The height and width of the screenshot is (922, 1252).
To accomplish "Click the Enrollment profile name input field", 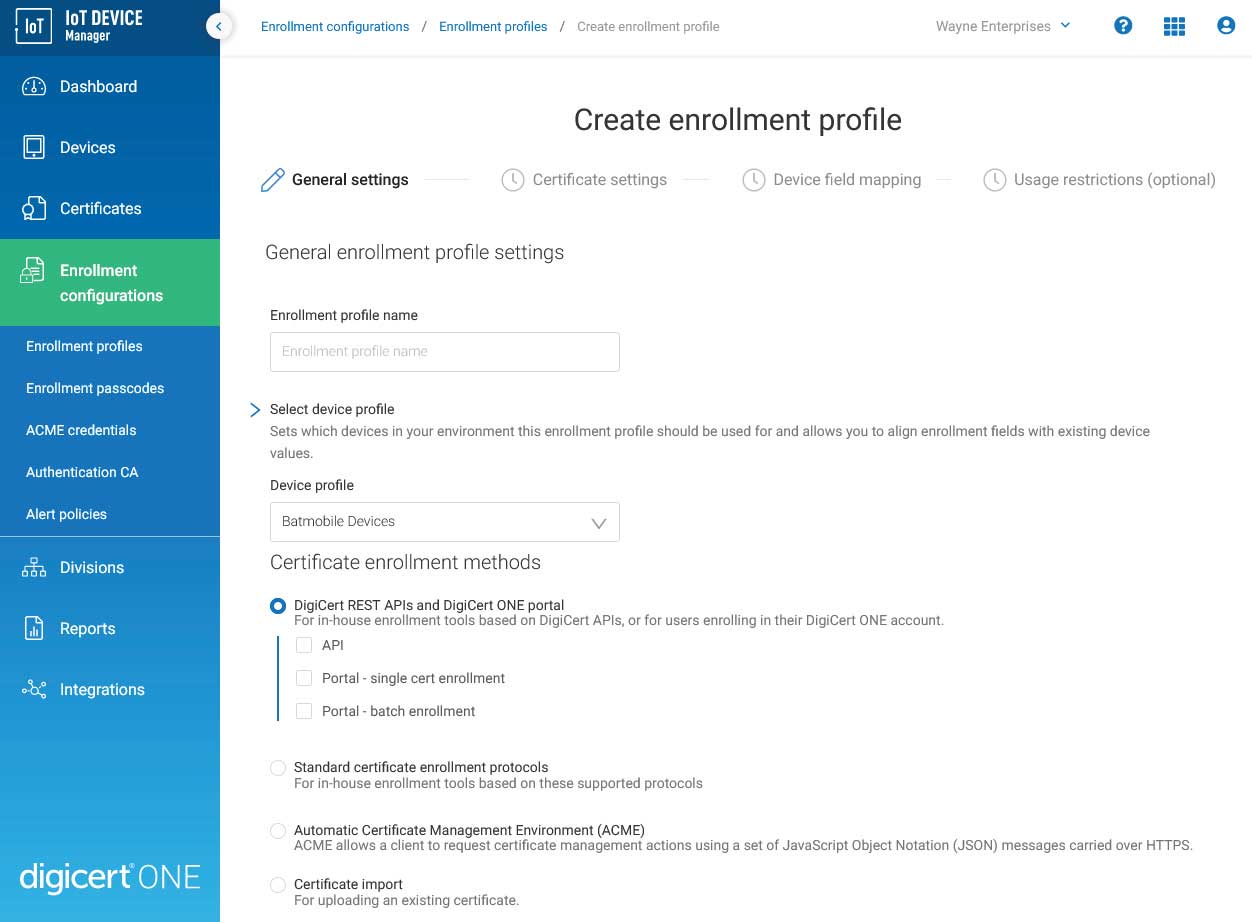I will [445, 352].
